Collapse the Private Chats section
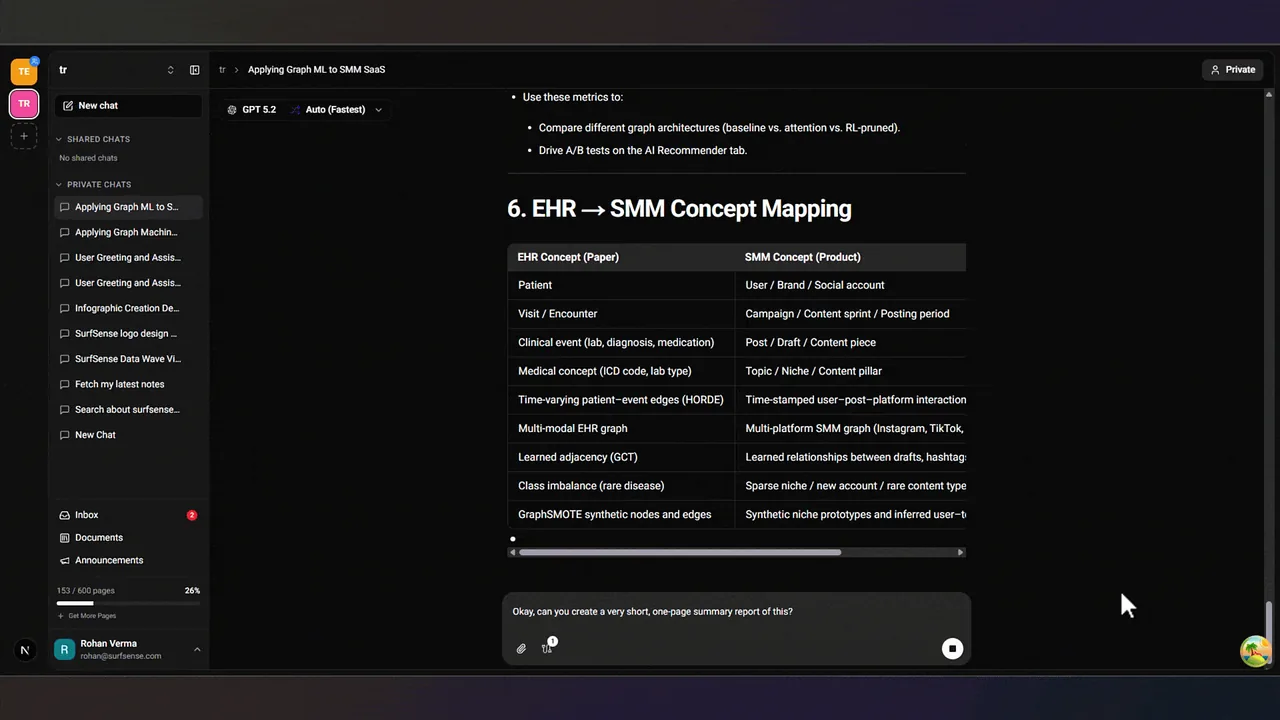1280x720 pixels. coord(93,184)
